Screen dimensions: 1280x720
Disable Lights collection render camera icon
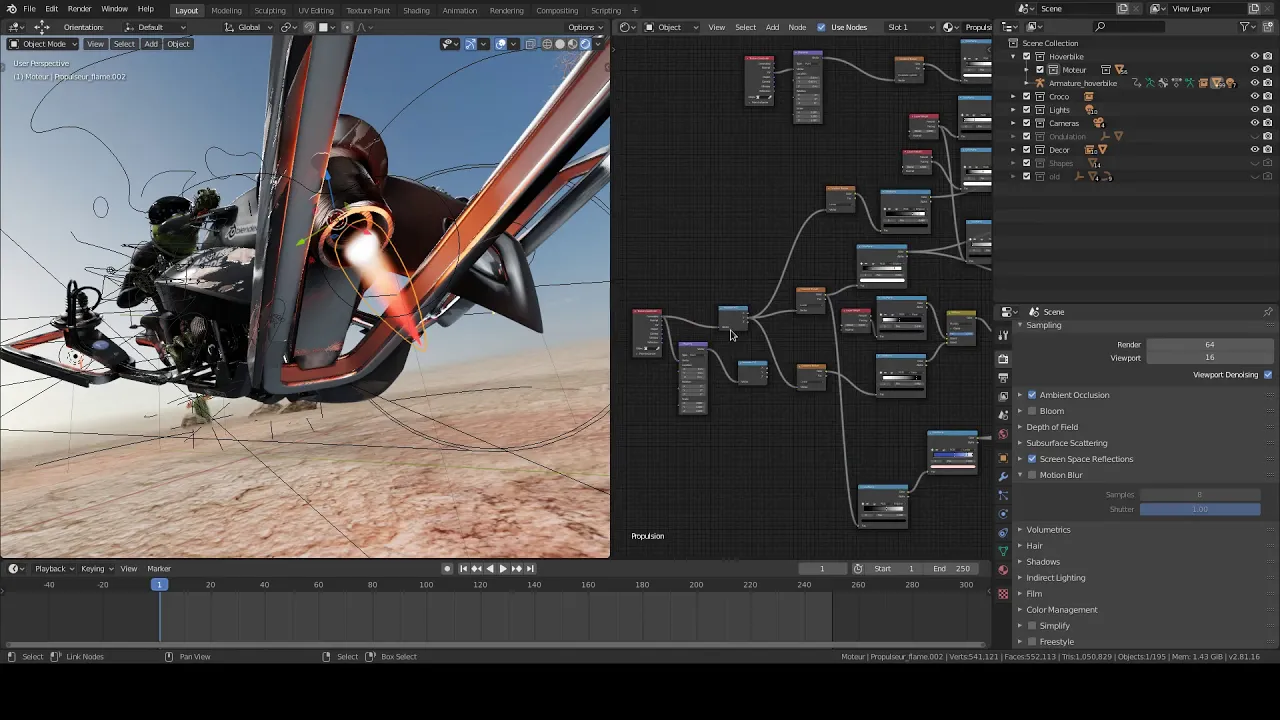click(x=1268, y=110)
